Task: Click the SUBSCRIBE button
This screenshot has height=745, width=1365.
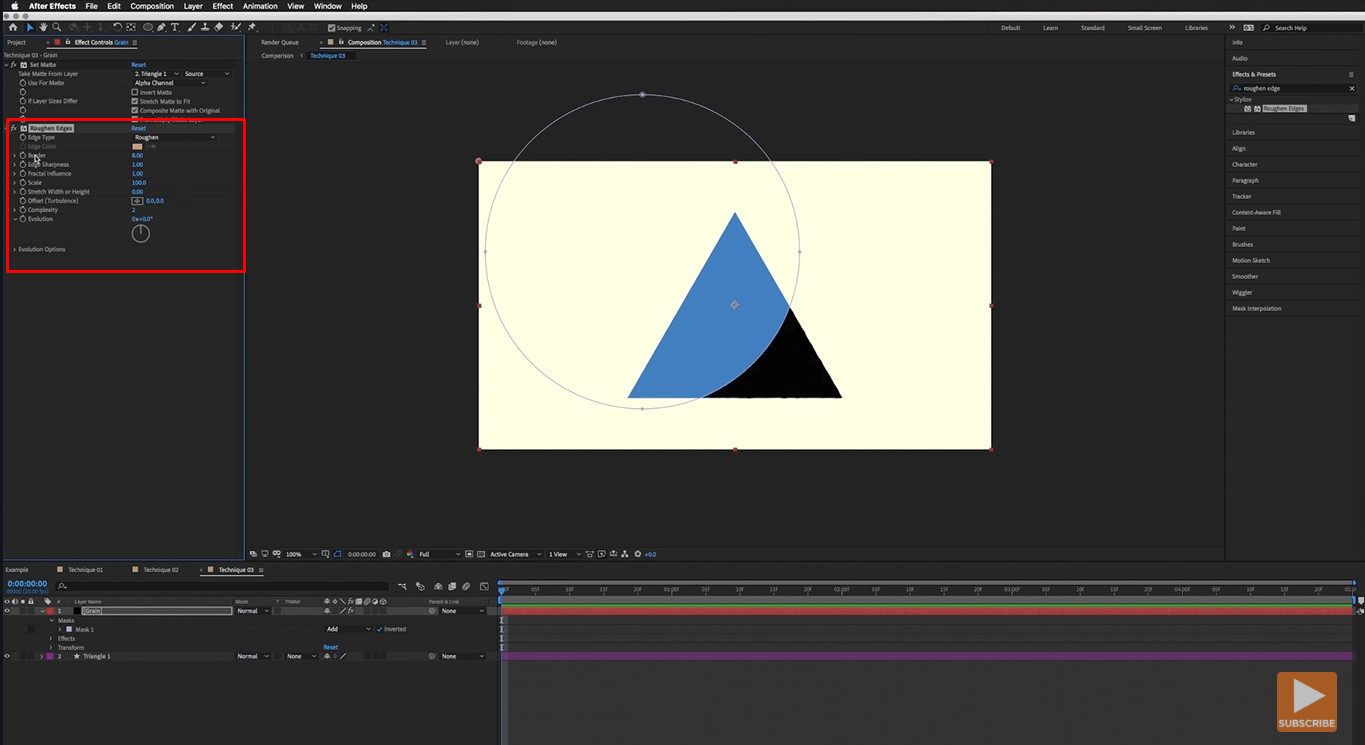Action: [1307, 700]
